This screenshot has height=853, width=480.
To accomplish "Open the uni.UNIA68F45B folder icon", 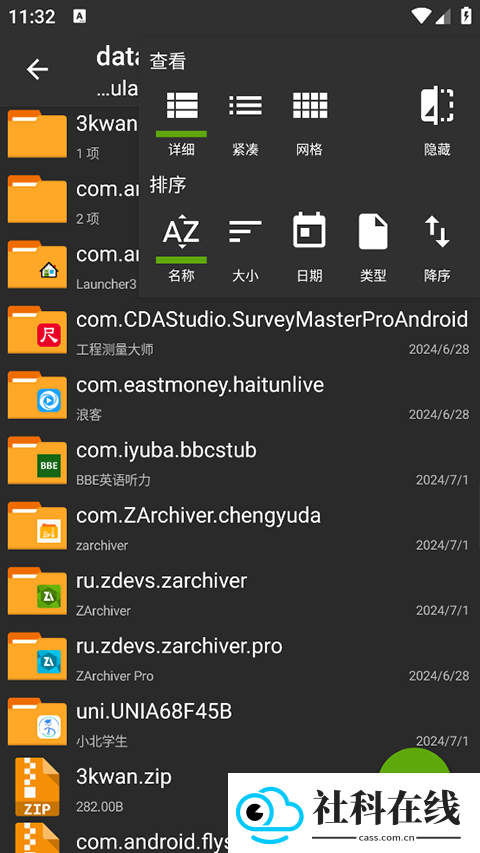I will pyautogui.click(x=37, y=721).
